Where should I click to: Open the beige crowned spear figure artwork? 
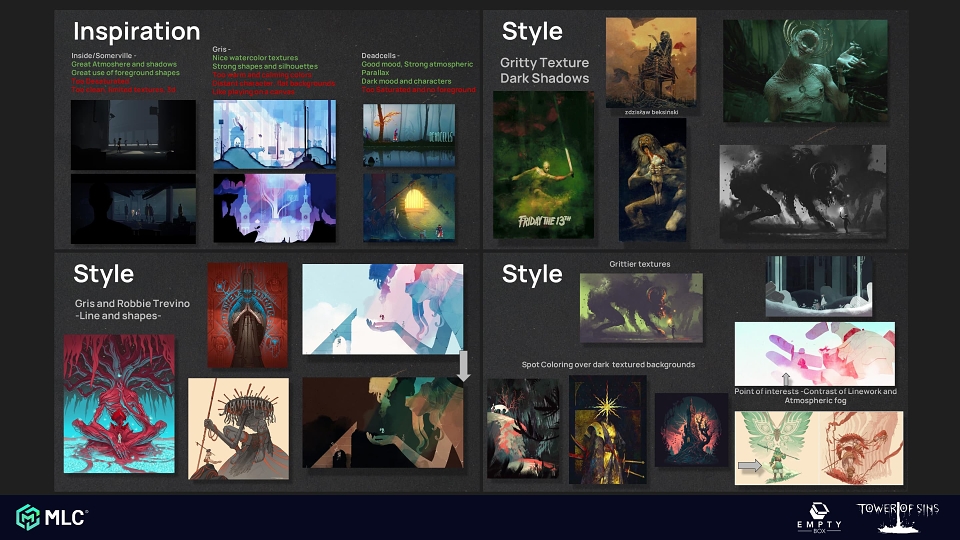point(239,429)
